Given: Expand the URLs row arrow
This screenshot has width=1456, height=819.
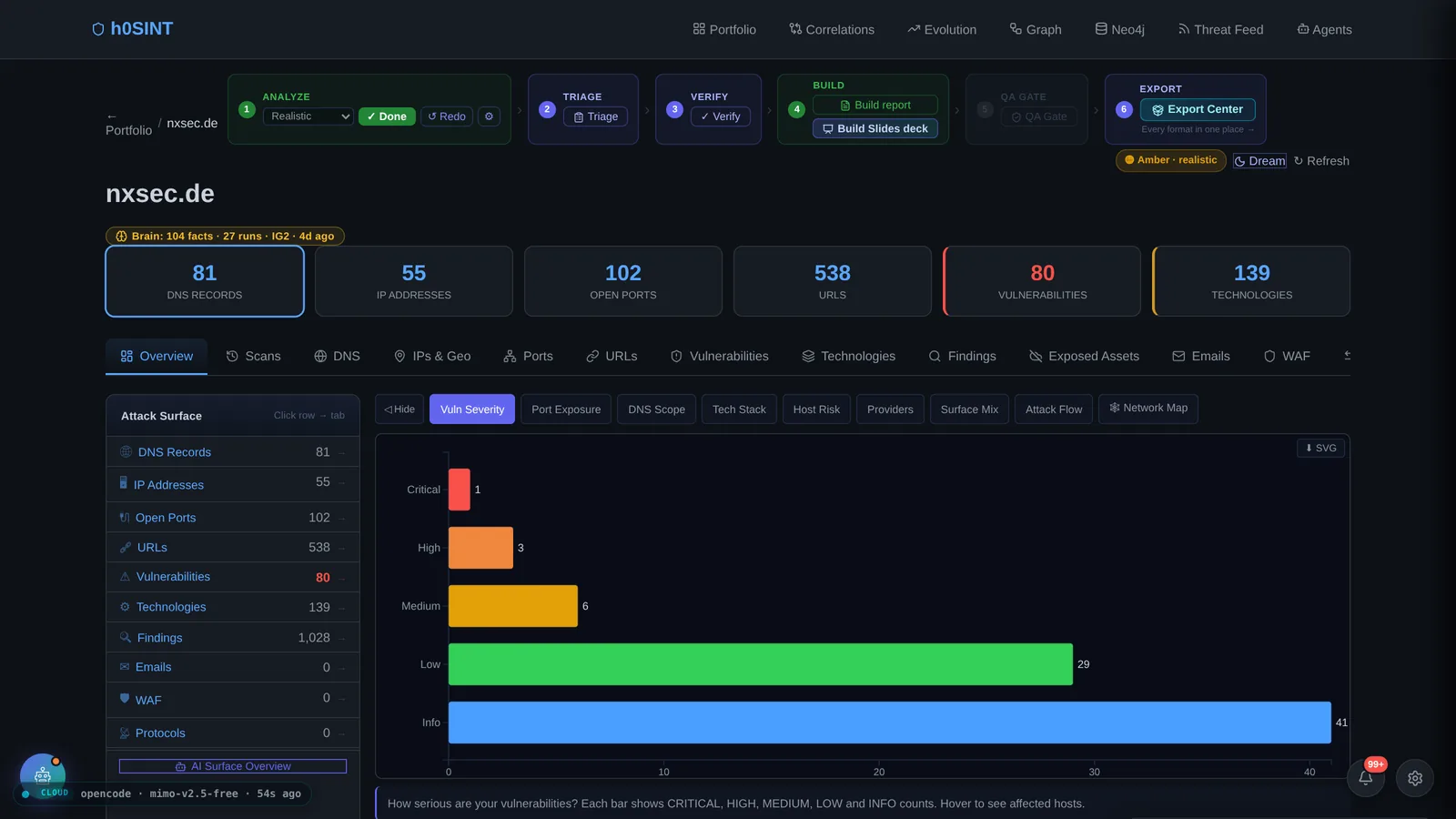Looking at the screenshot, I should click(x=343, y=548).
